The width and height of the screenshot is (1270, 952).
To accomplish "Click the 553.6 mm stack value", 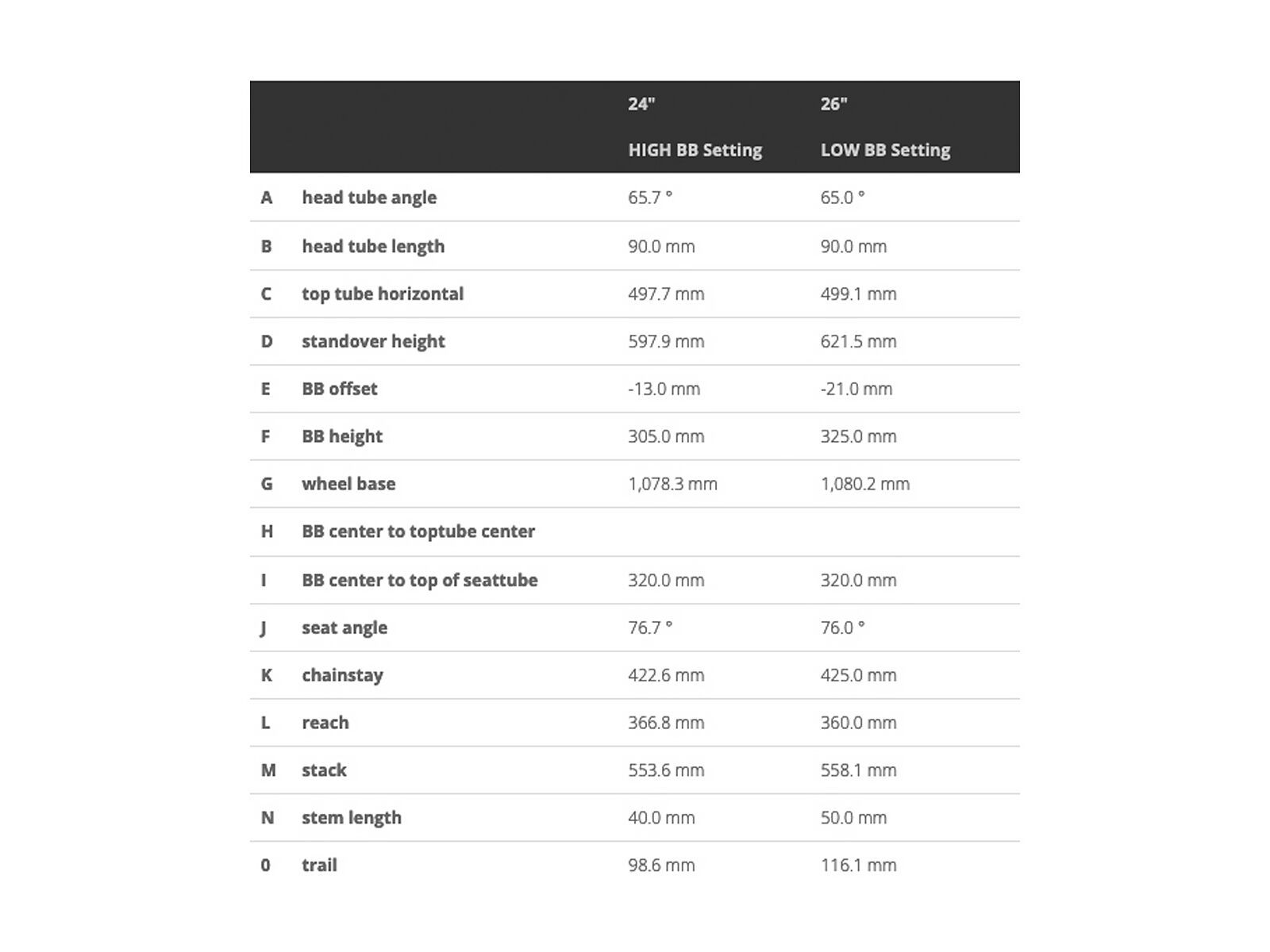I will (x=666, y=770).
